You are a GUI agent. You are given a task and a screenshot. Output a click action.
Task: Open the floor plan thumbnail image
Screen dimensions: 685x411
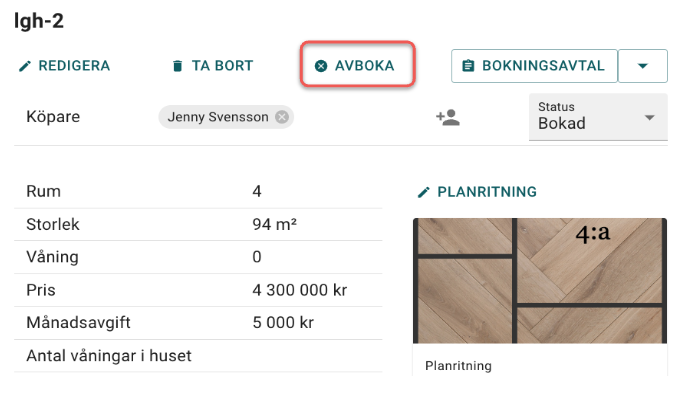[539, 281]
